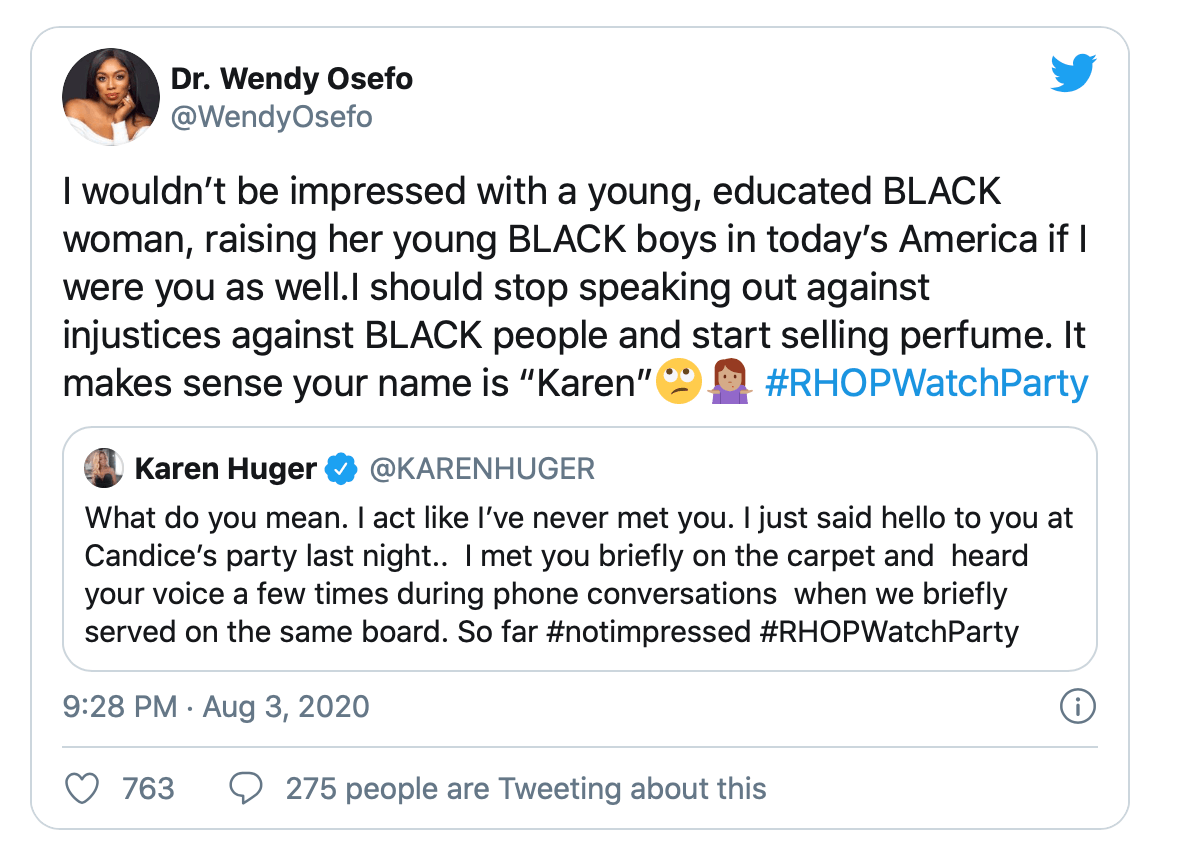Click Karen Huger's small avatar
1184x844 pixels.
pyautogui.click(x=104, y=467)
